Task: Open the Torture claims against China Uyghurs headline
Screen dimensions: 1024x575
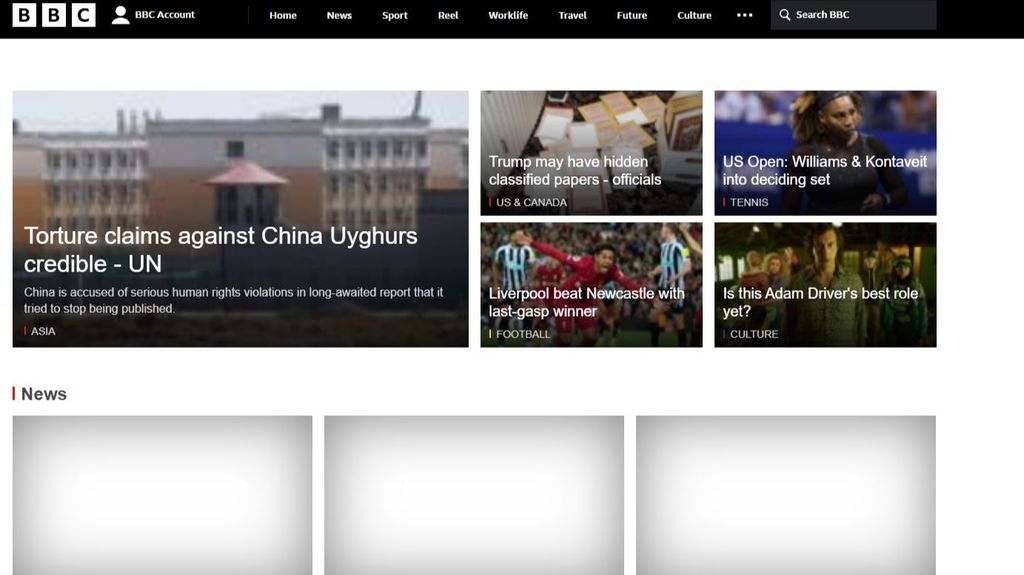Action: coord(221,250)
